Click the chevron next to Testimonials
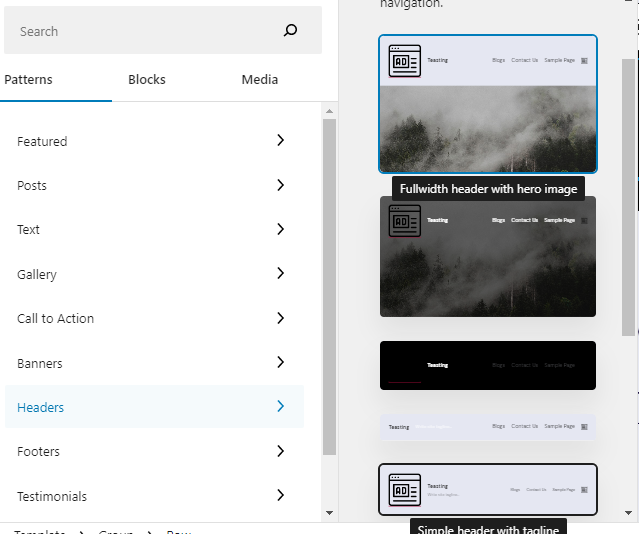639x534 pixels. click(280, 495)
